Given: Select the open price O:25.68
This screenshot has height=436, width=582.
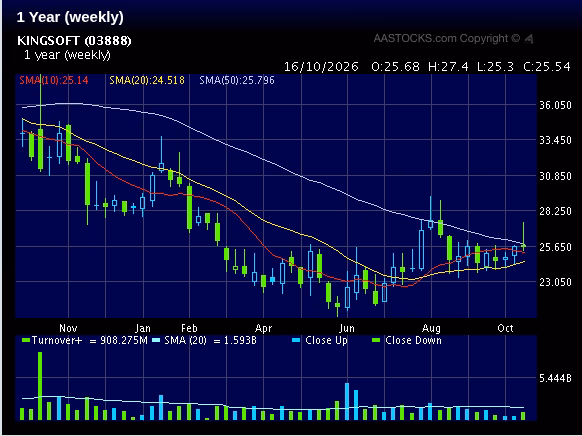Looking at the screenshot, I should click(395, 67).
